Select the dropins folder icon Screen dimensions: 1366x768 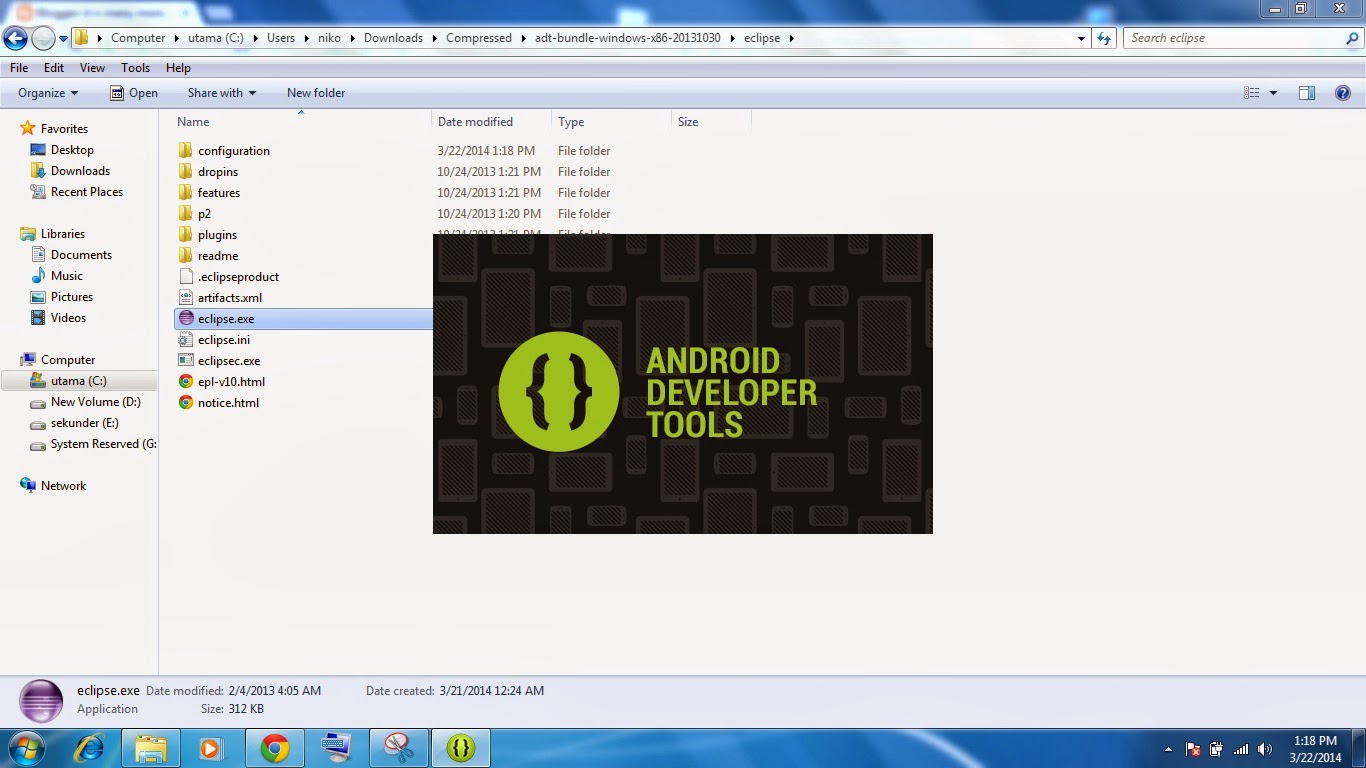pos(185,171)
